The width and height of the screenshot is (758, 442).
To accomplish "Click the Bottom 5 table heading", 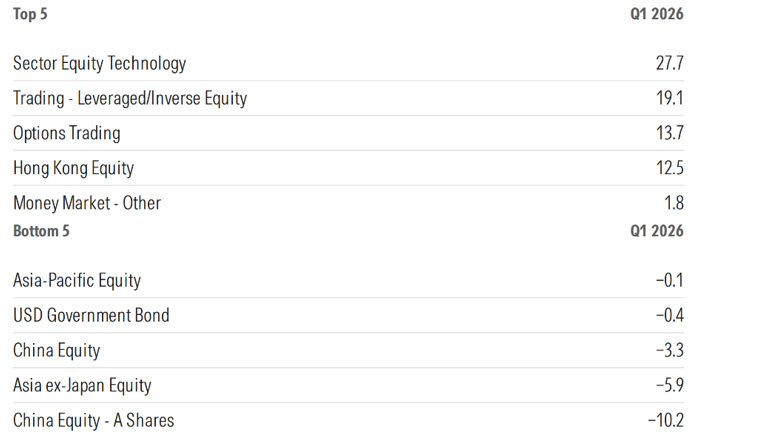I will click(41, 231).
